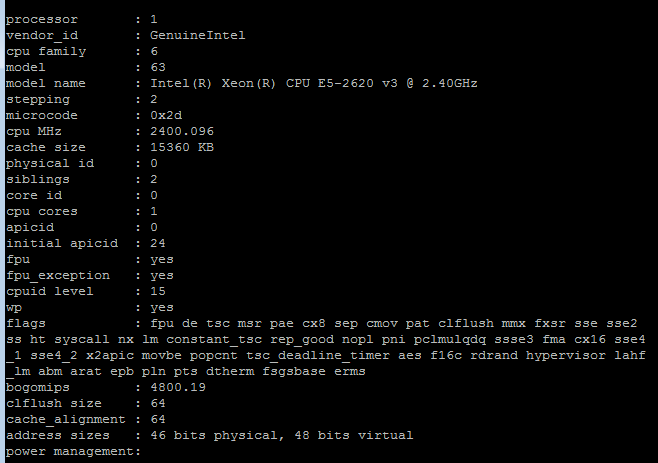Click the cpuid level value 15

click(158, 291)
